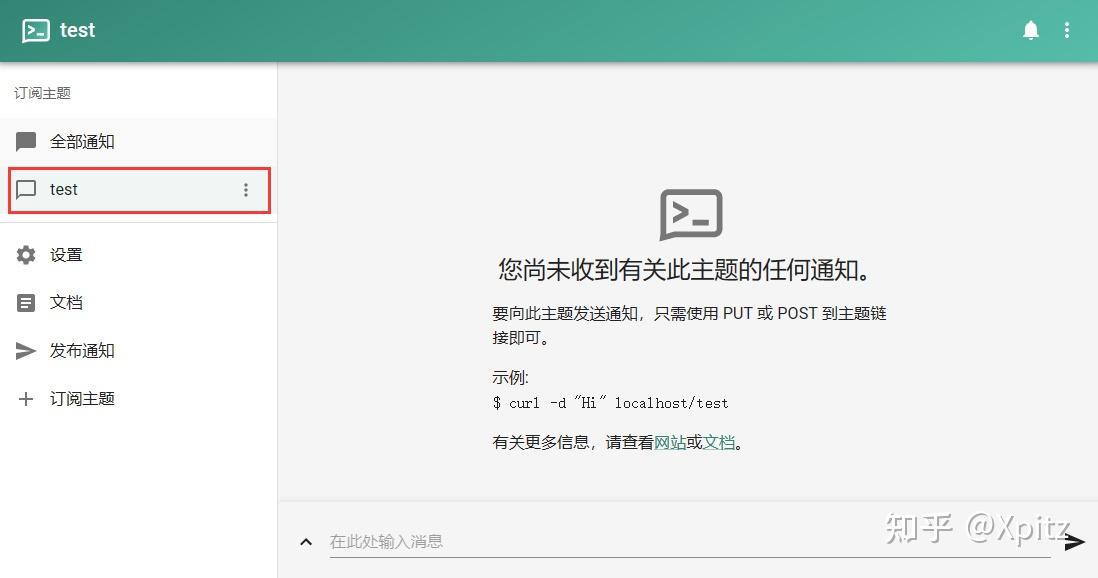This screenshot has height=578, width=1098.
Task: Select the 全部通知 flag icon
Action: [26, 141]
